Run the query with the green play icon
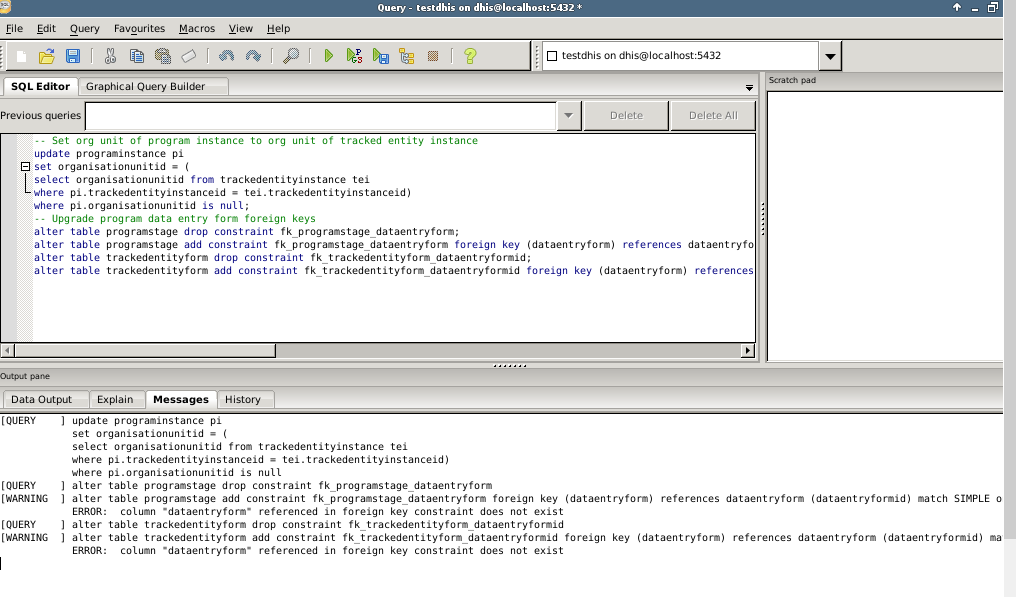 point(328,56)
